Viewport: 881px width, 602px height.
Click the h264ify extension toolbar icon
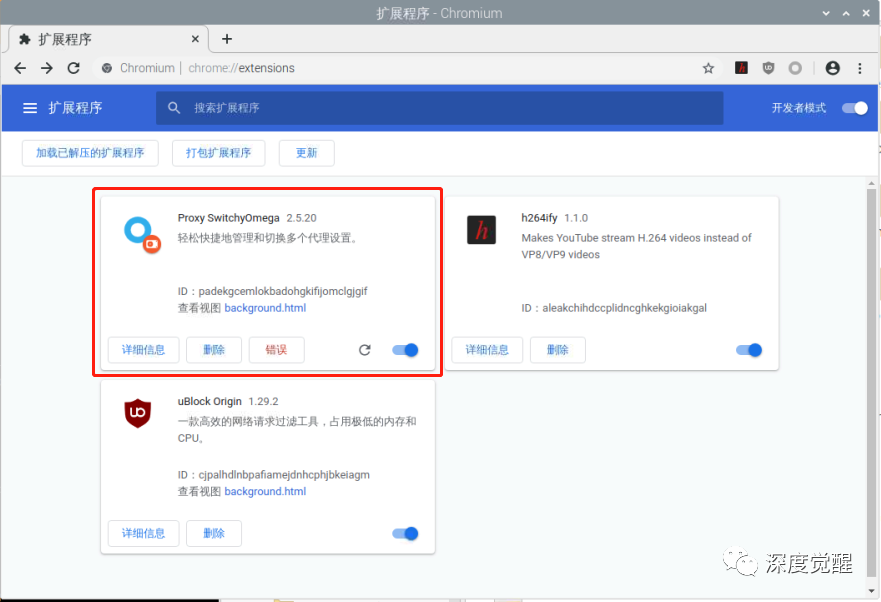point(741,68)
